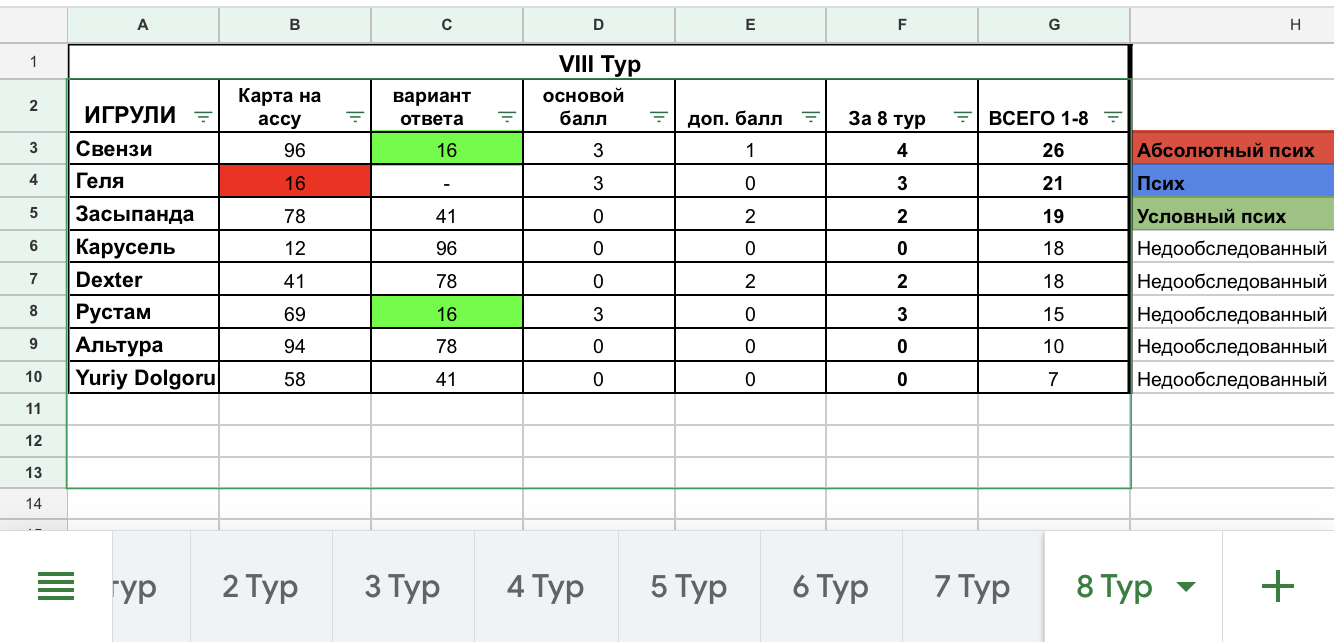Screen dimensions: 1334x642
Task: Open filter for За 8 тур column
Action: (962, 117)
